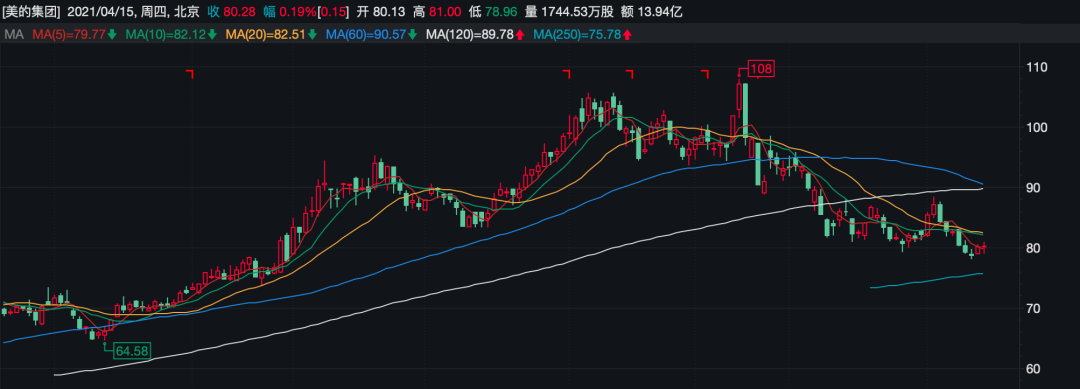
Task: Select the MA(60)=90.57 blue indicator label
Action: click(x=366, y=34)
